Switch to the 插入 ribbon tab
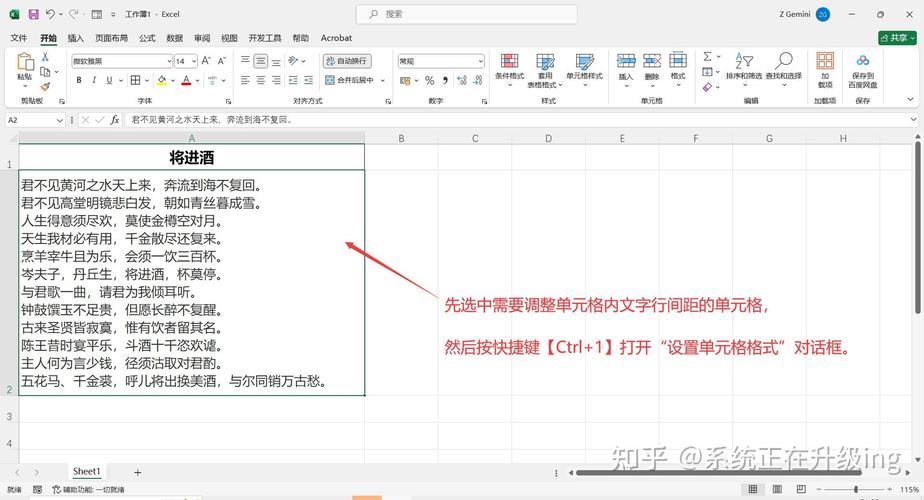This screenshot has height=500, width=924. (75, 38)
